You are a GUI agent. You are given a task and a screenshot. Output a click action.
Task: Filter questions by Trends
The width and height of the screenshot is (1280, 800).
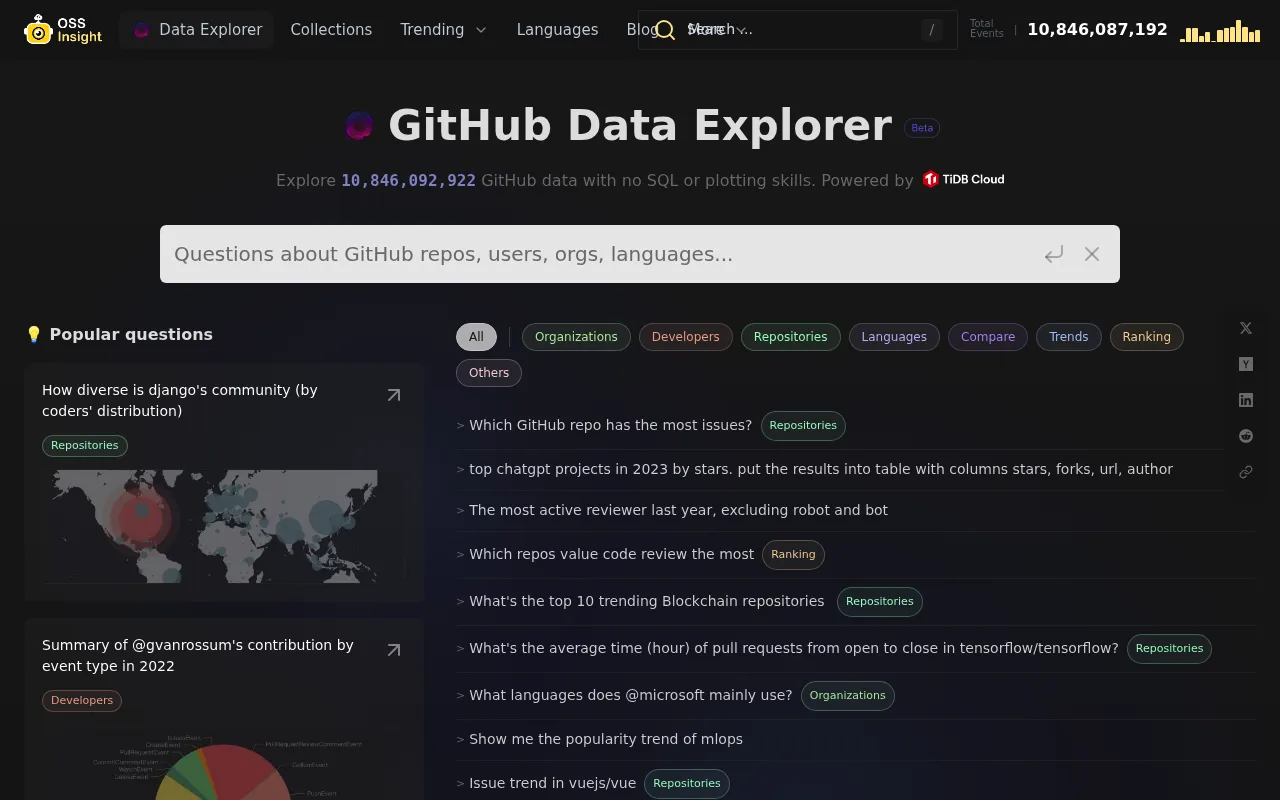[x=1068, y=337]
